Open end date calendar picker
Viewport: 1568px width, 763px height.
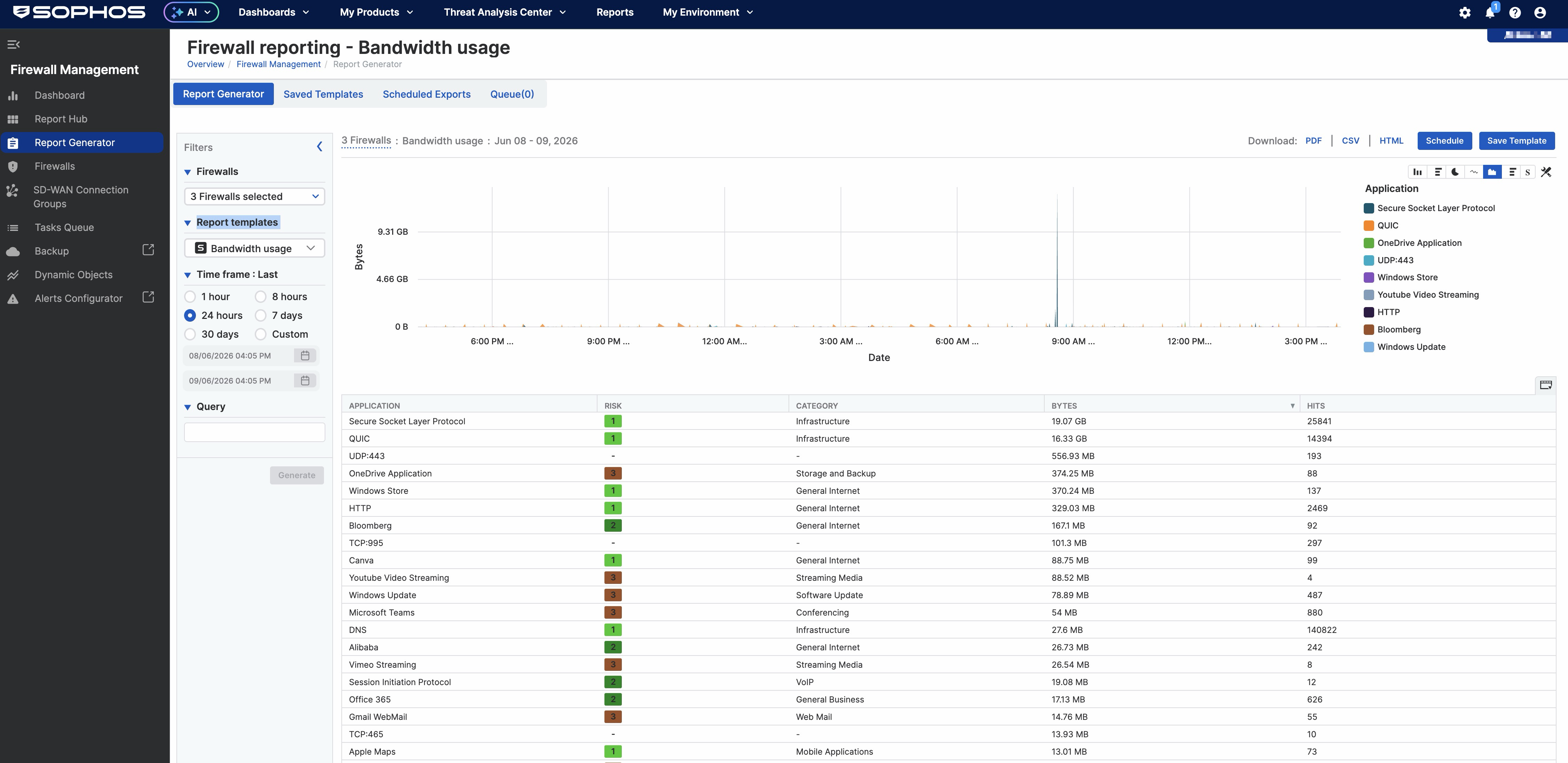click(305, 380)
